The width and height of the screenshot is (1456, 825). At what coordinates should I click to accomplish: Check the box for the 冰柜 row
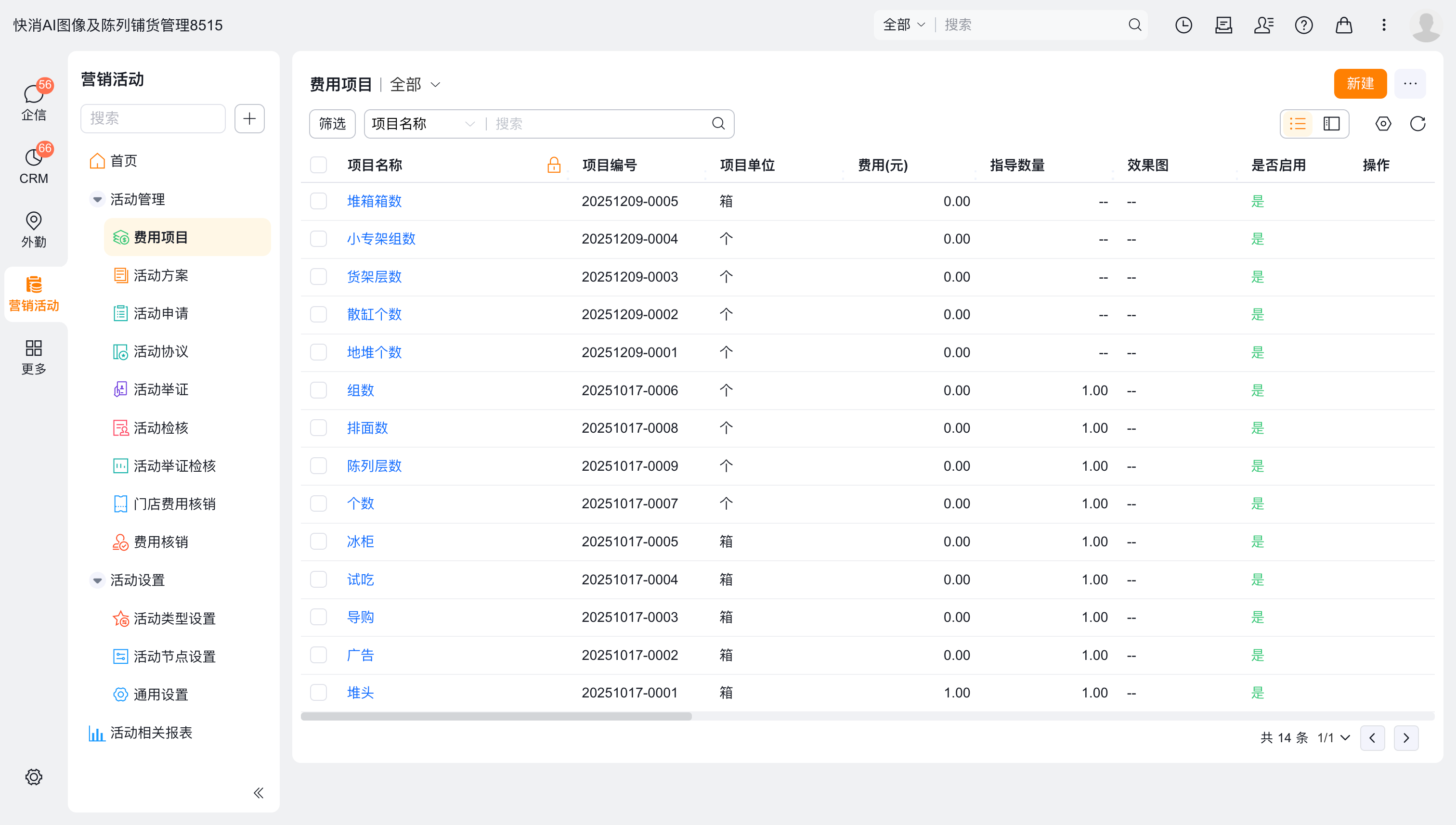point(319,541)
